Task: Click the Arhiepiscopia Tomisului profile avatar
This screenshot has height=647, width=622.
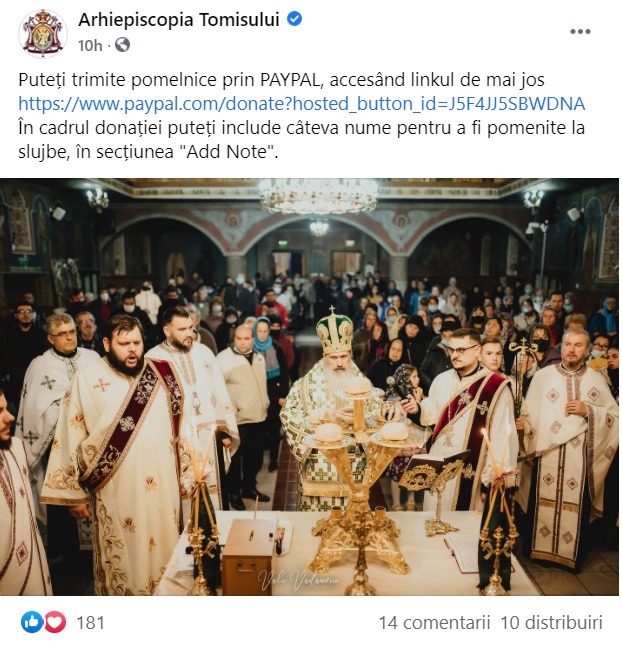Action: click(43, 33)
